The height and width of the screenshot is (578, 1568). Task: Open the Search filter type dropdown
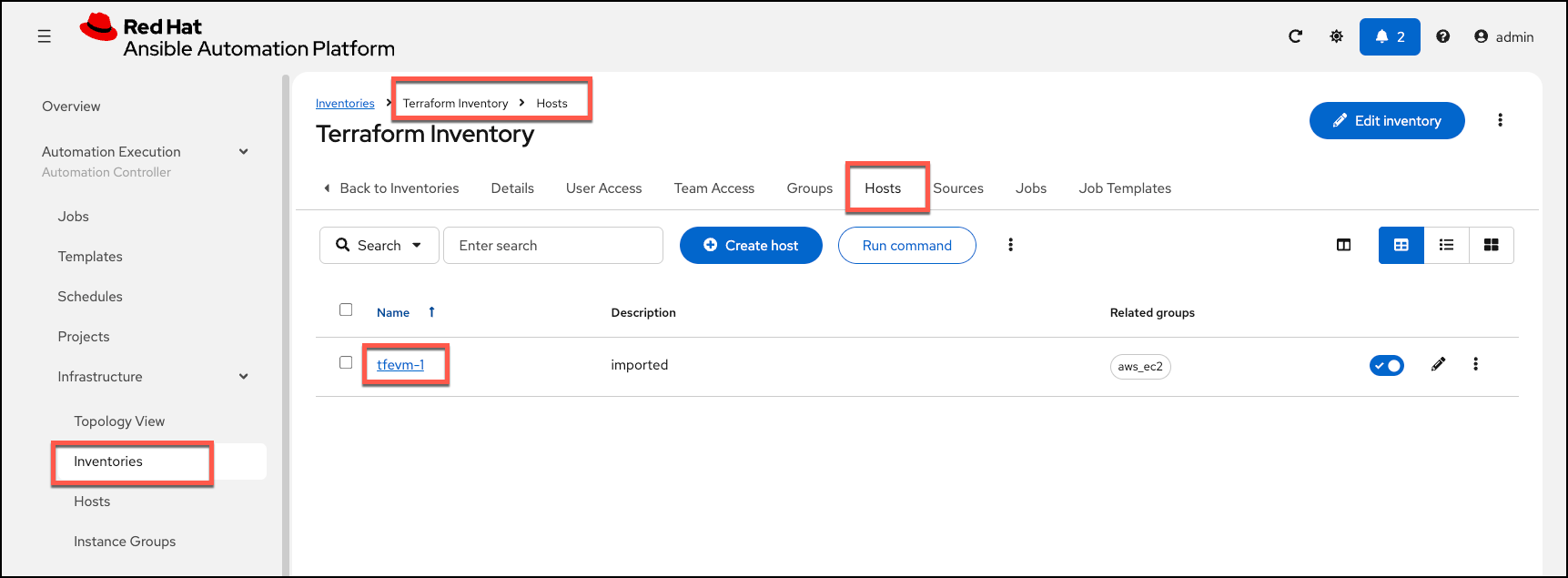[x=379, y=245]
